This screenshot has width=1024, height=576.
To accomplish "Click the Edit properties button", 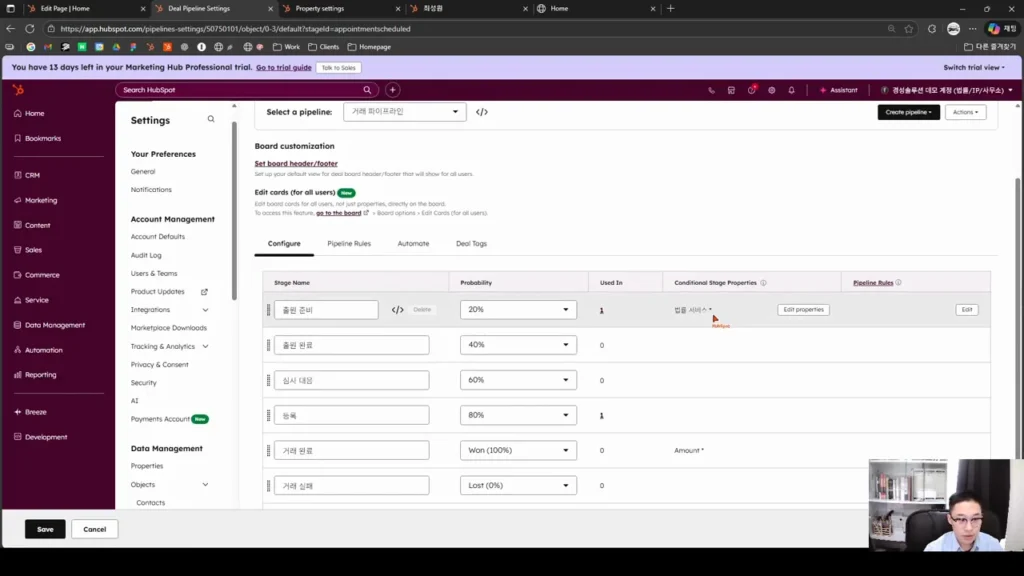I will click(803, 310).
